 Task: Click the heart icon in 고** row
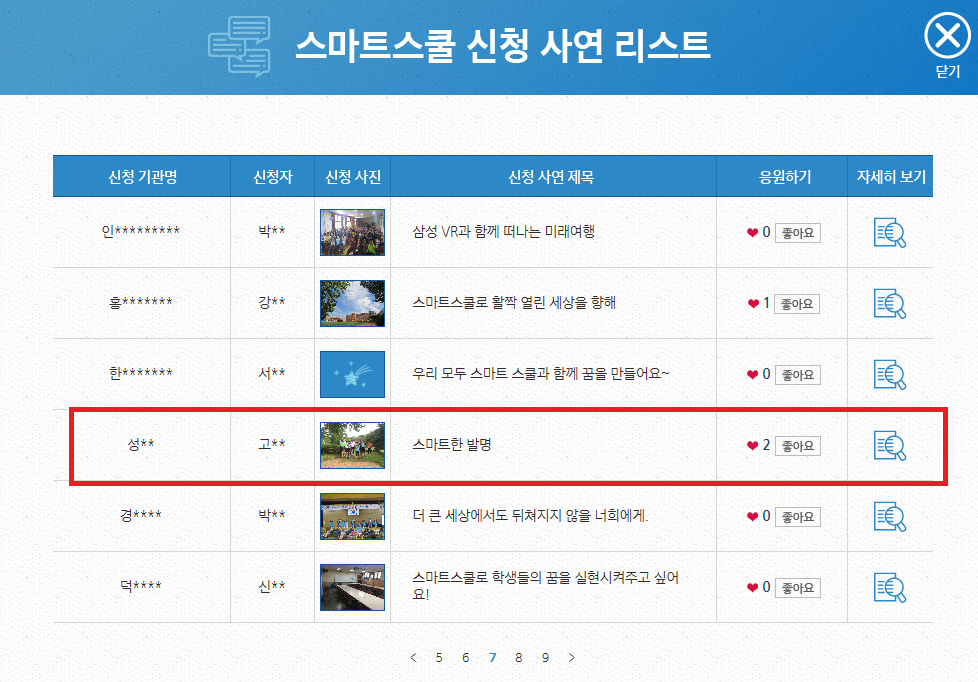[x=752, y=446]
